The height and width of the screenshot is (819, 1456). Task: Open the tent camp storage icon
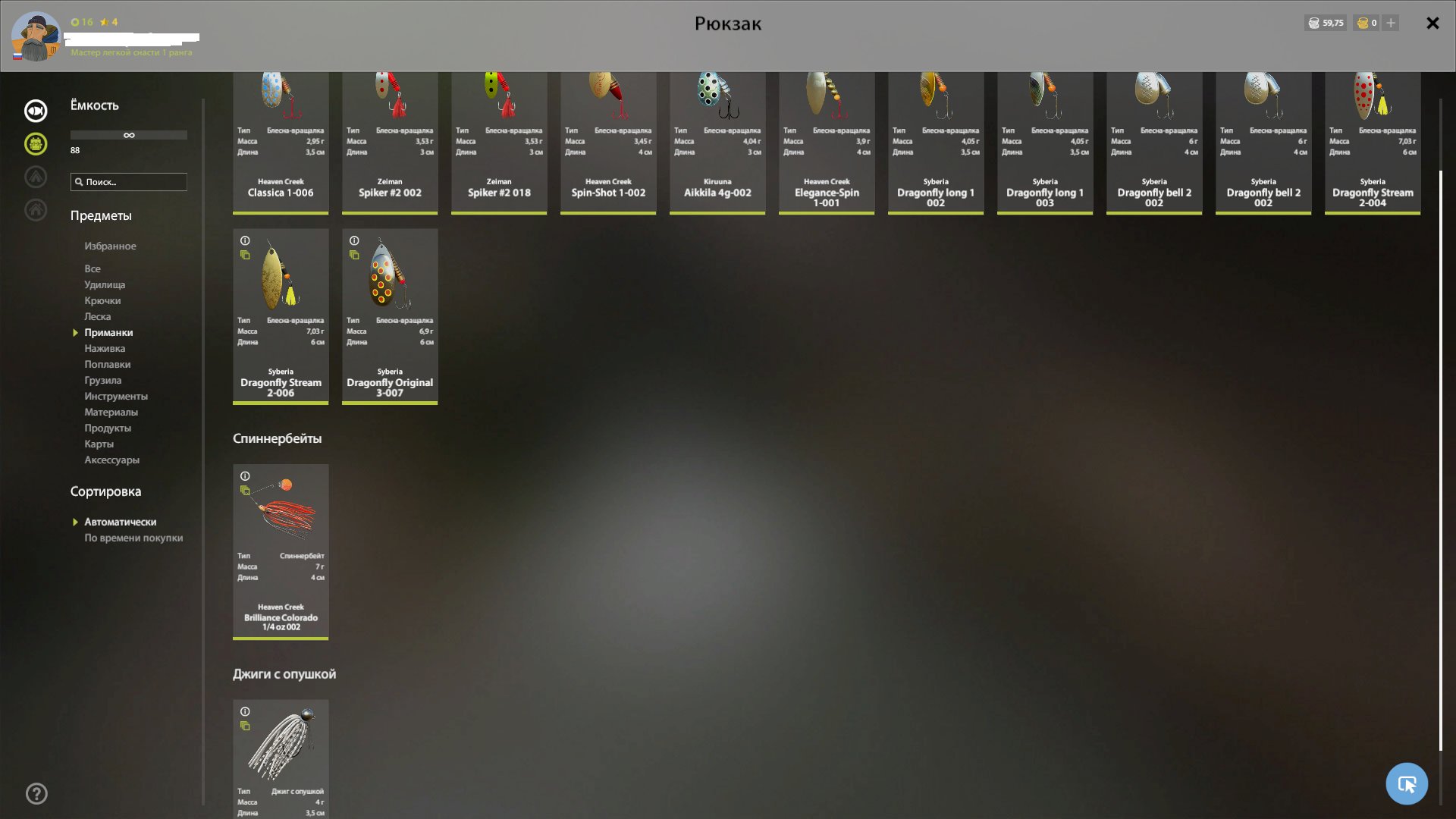click(36, 177)
